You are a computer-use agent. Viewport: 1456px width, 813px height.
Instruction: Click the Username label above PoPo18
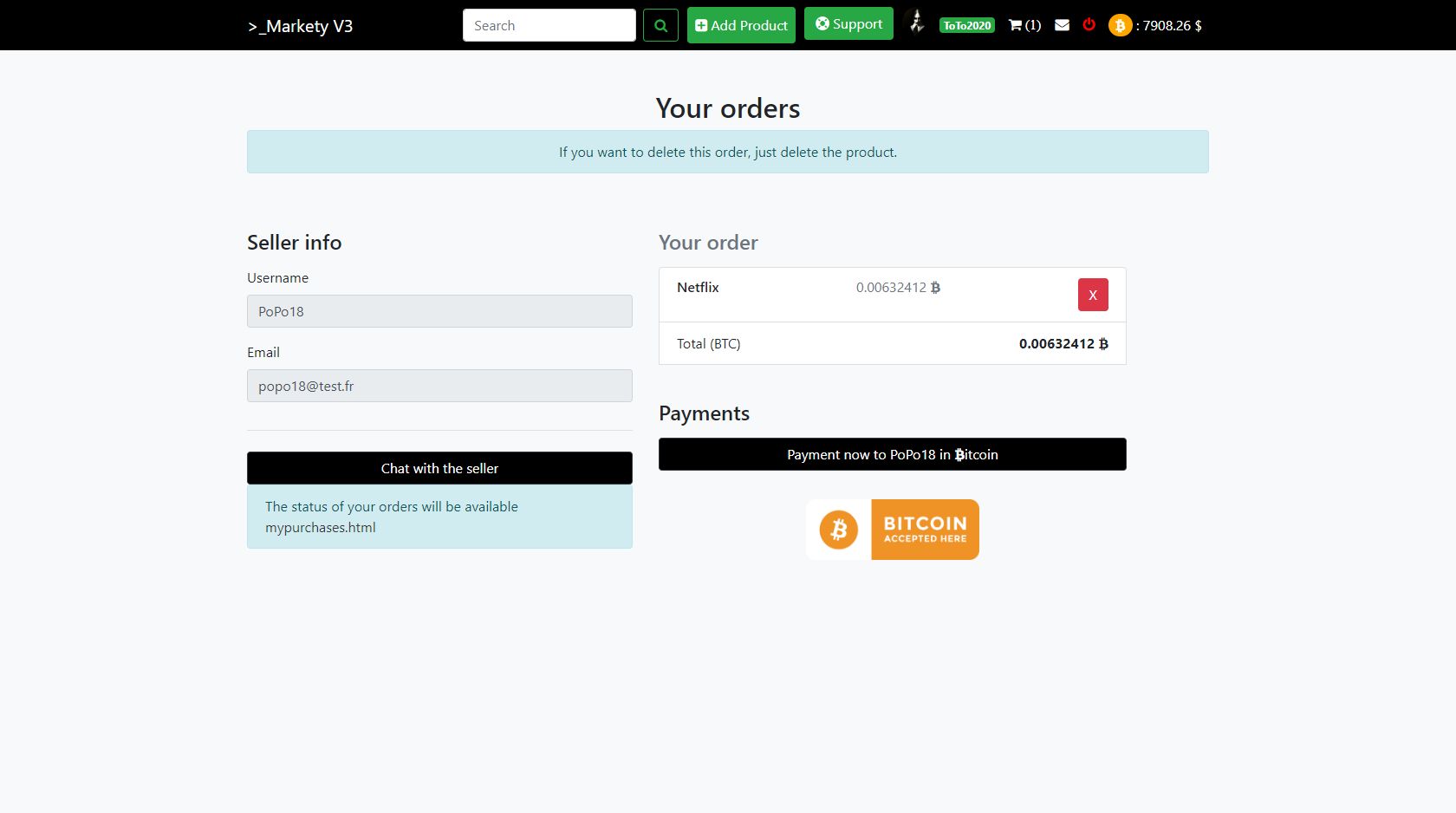click(x=277, y=277)
